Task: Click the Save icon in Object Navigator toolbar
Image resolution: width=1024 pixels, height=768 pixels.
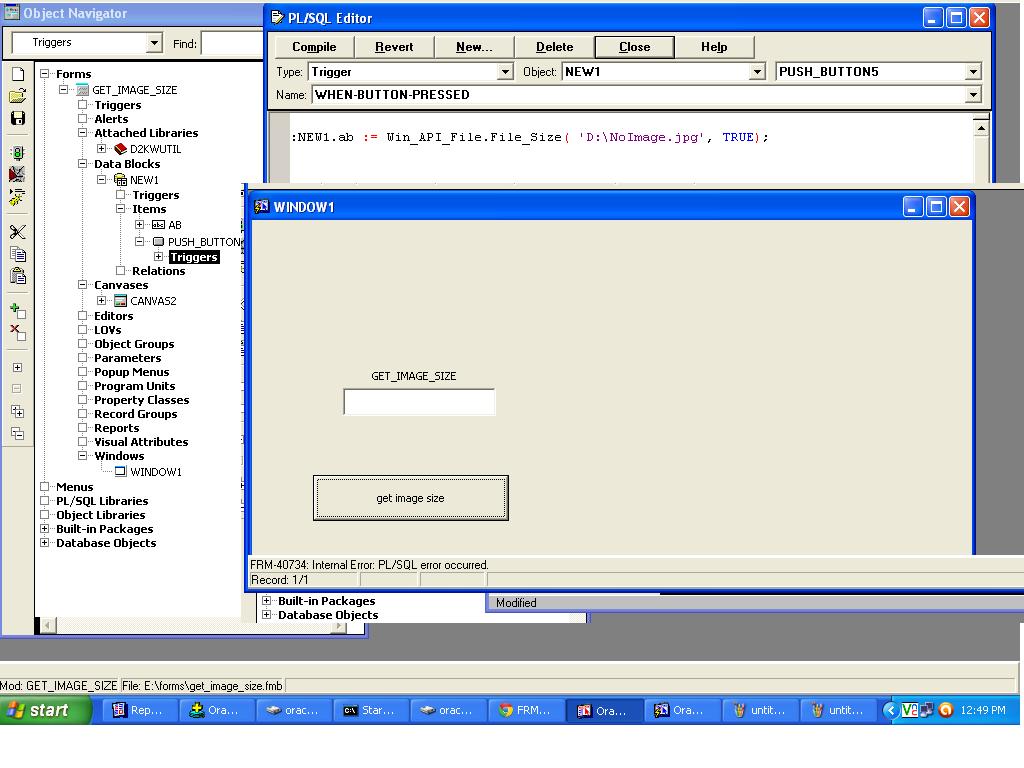Action: coord(17,118)
